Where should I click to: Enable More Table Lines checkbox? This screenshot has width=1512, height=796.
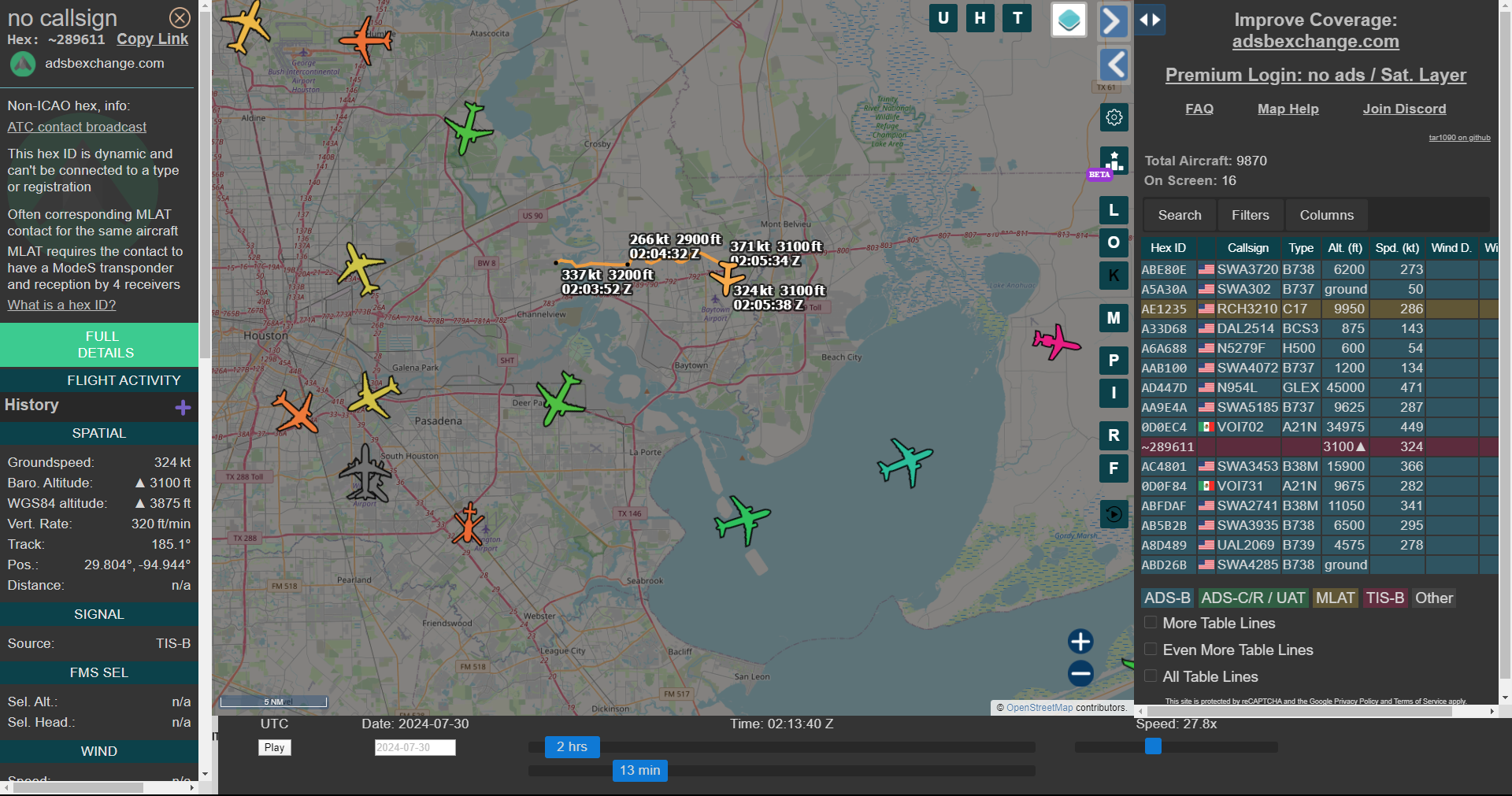pos(1151,622)
